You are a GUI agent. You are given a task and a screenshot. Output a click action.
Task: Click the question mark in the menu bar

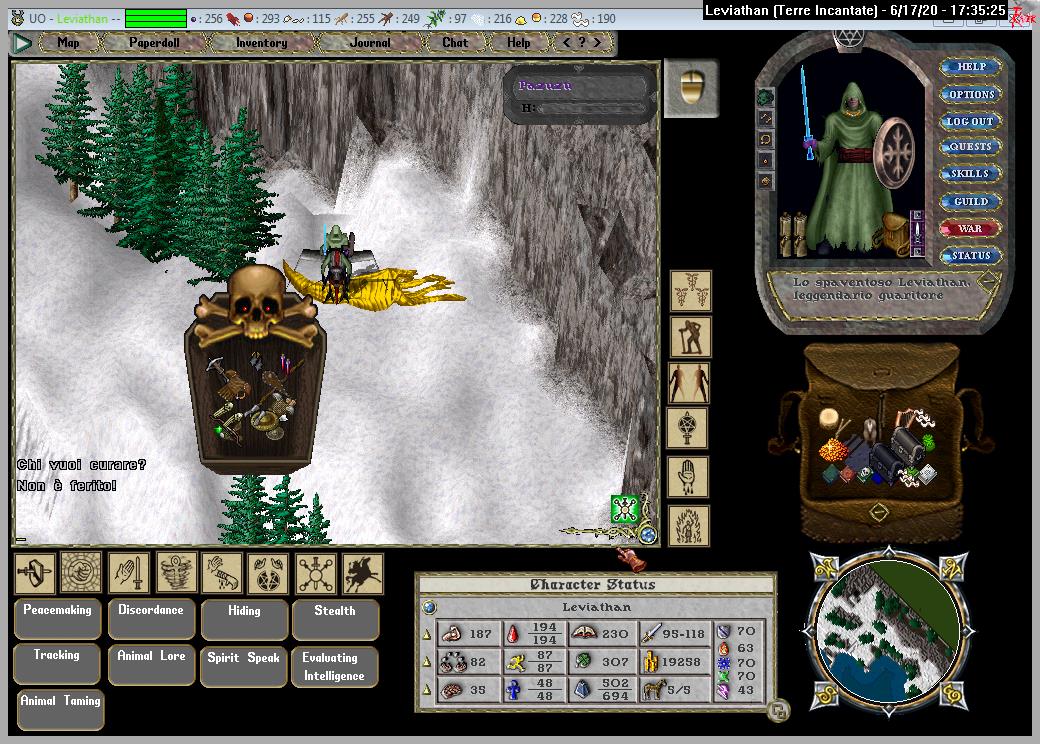(582, 42)
